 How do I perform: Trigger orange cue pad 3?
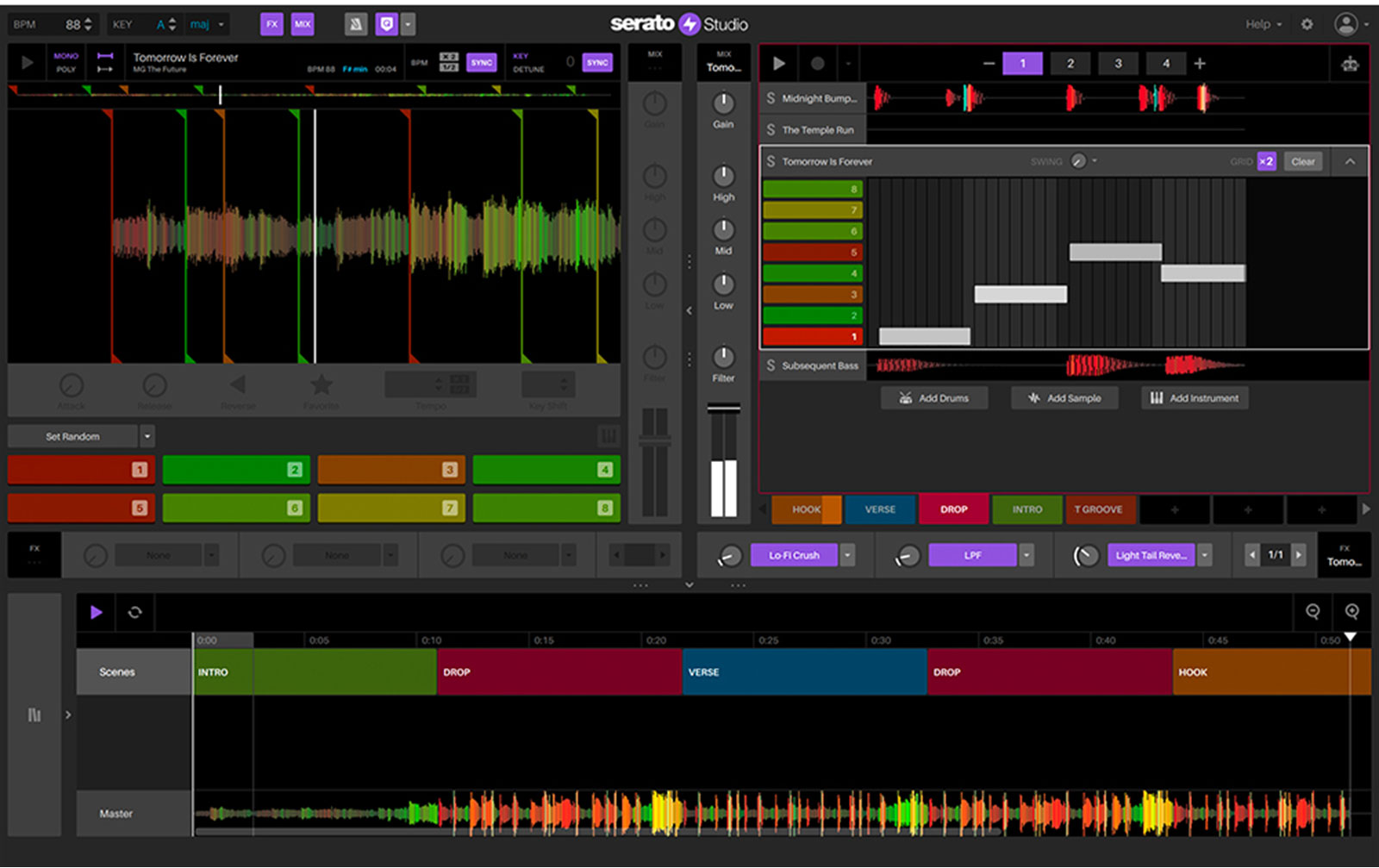[391, 470]
